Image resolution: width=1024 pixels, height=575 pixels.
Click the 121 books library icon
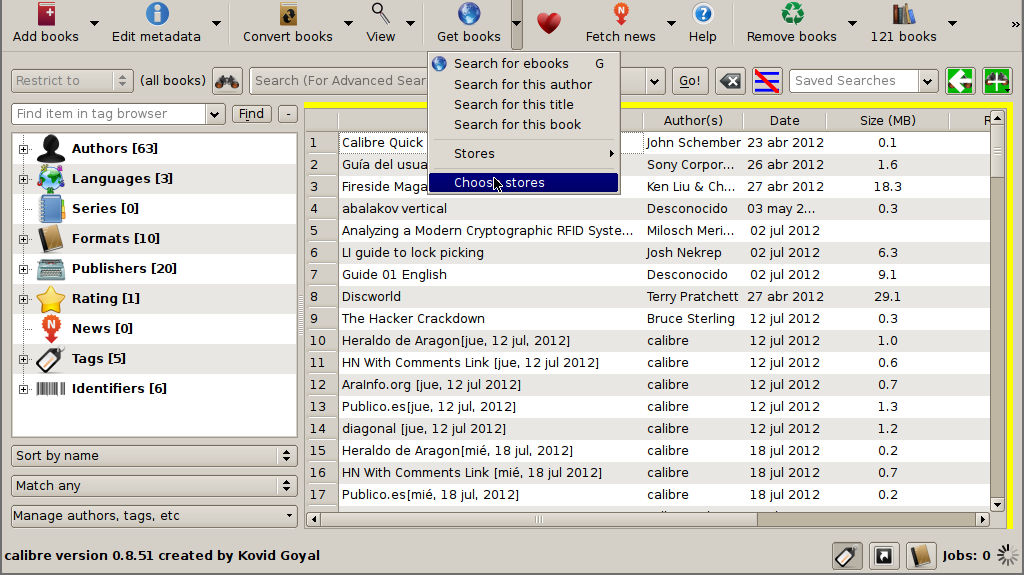click(903, 14)
